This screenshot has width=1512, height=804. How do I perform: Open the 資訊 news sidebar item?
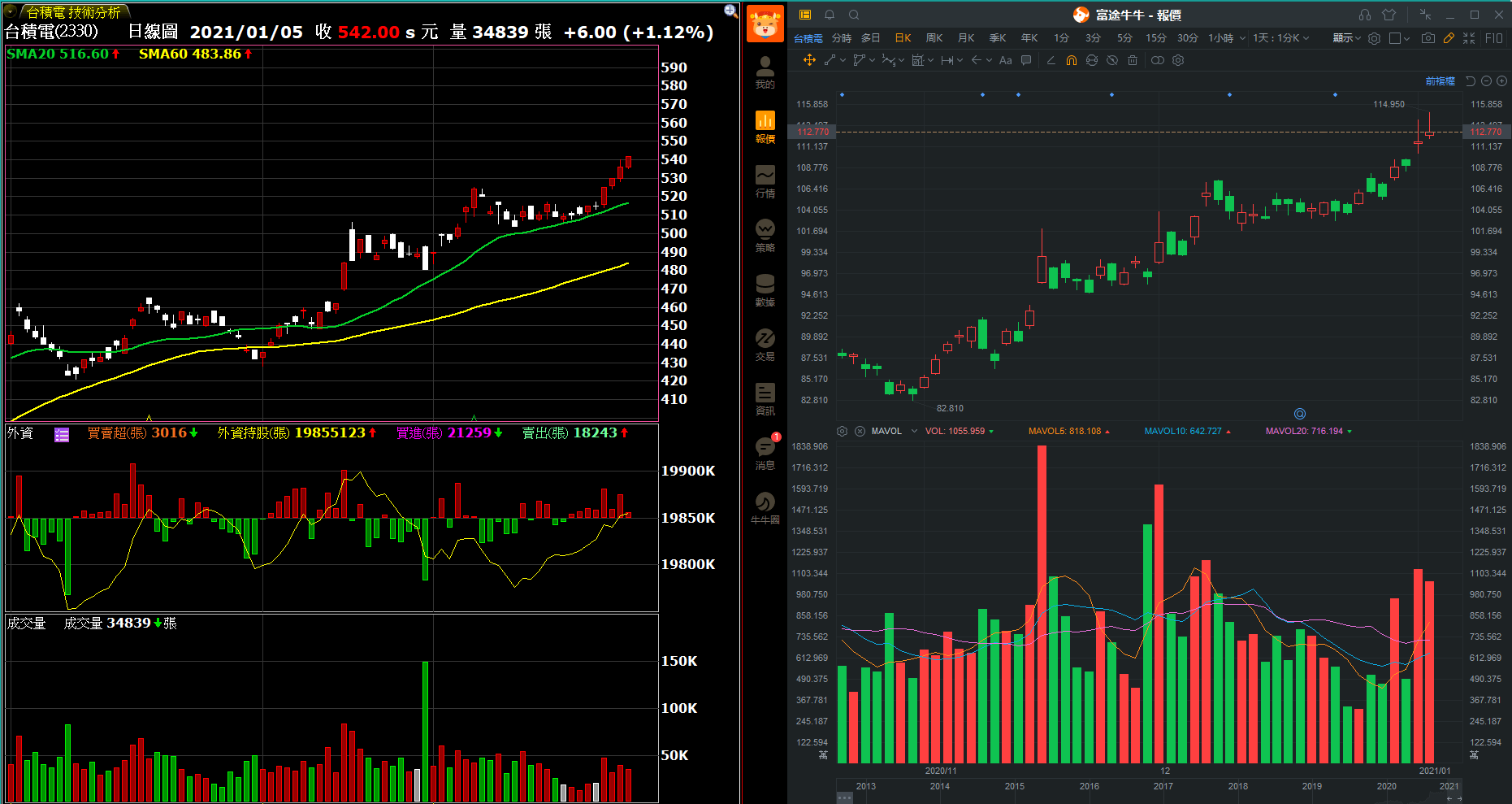point(765,399)
